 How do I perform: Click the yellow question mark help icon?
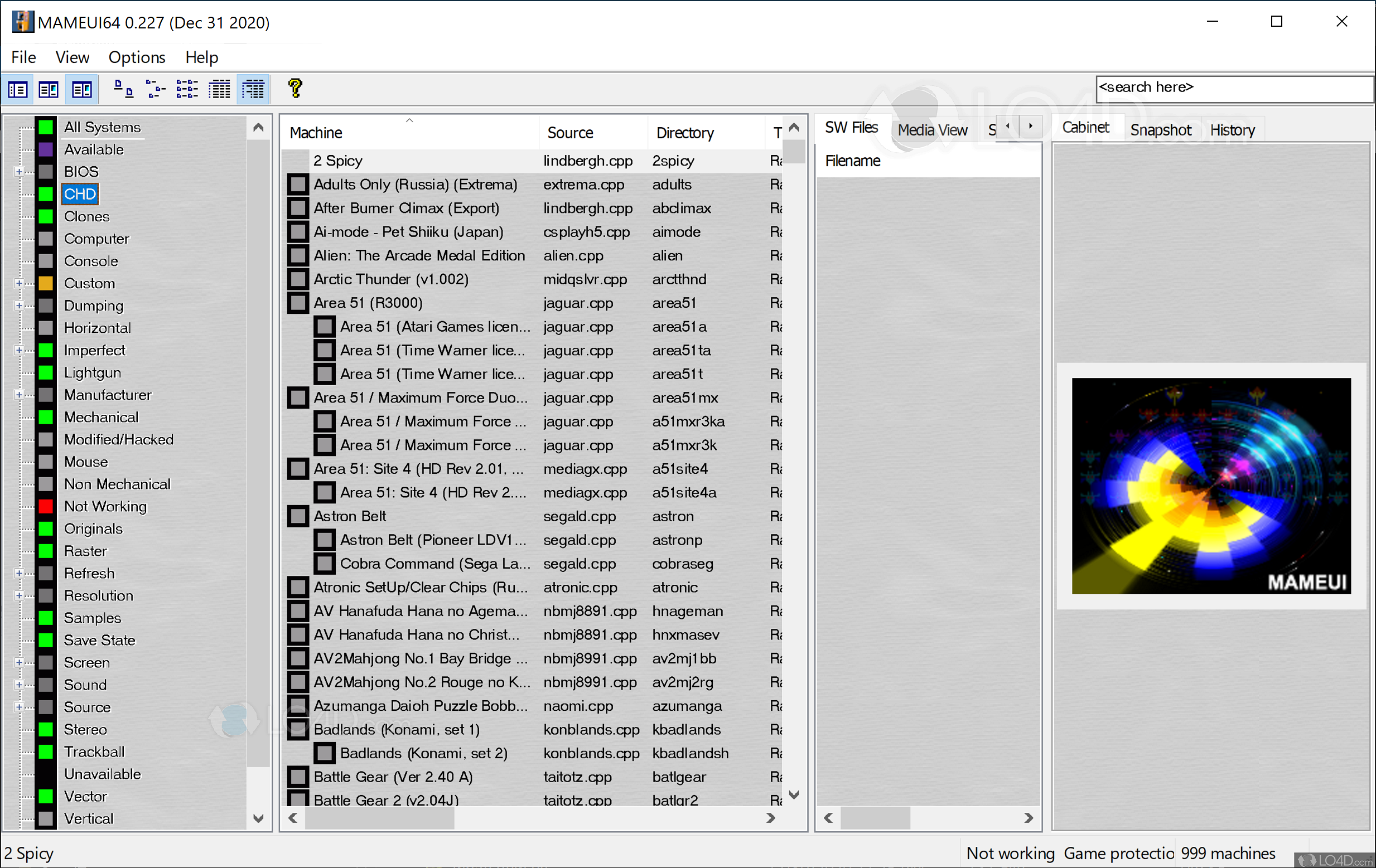295,89
